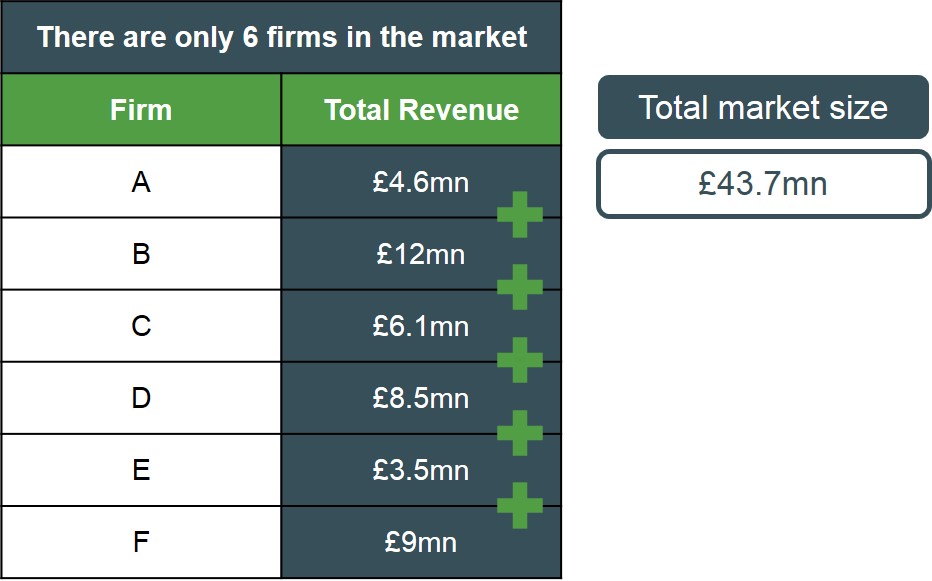Click the plus icon between £4.6mn and £12mn
The width and height of the screenshot is (932, 581).
519,214
